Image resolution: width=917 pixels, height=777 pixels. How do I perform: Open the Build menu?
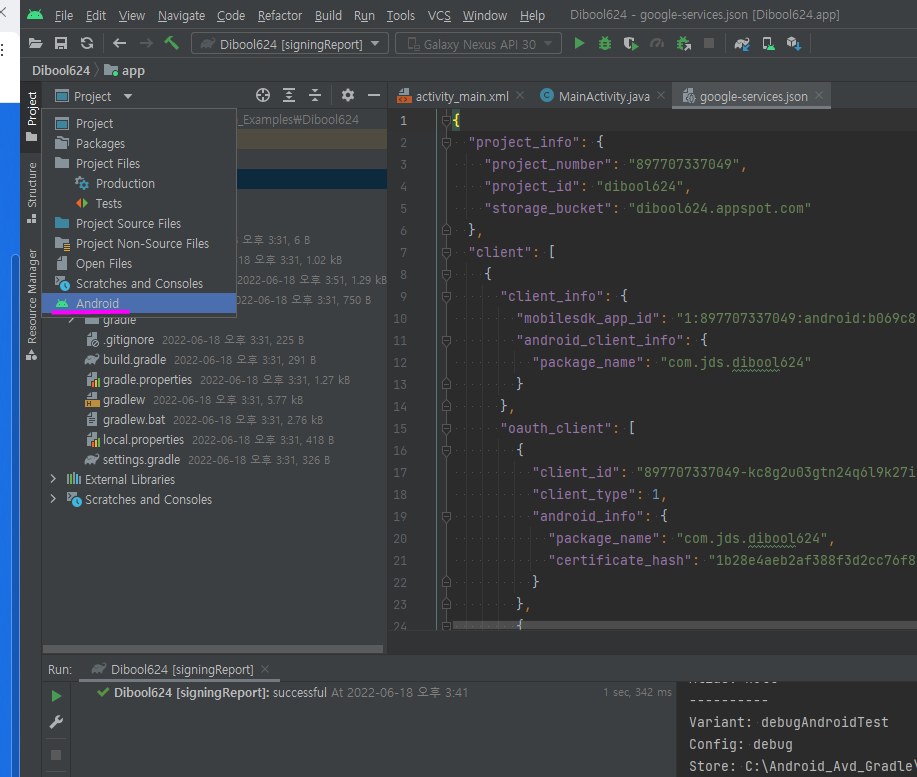click(328, 16)
